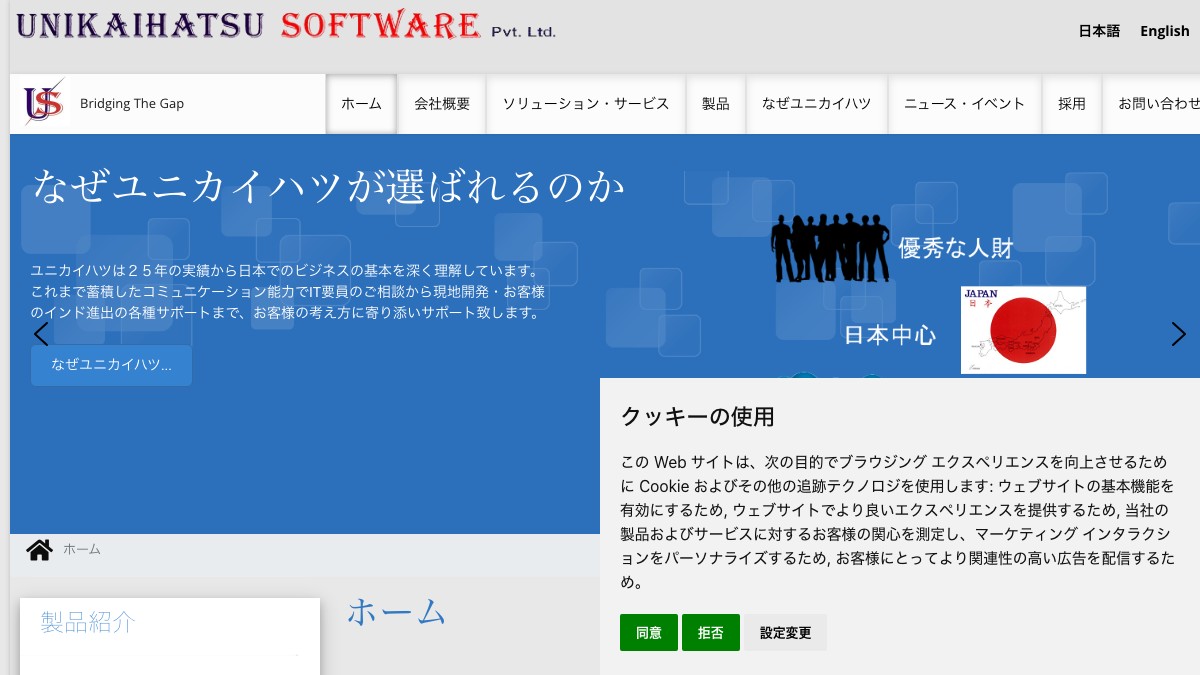Open ソリューション・サービス menu item
Screen dimensions: 1200x675
(586, 103)
